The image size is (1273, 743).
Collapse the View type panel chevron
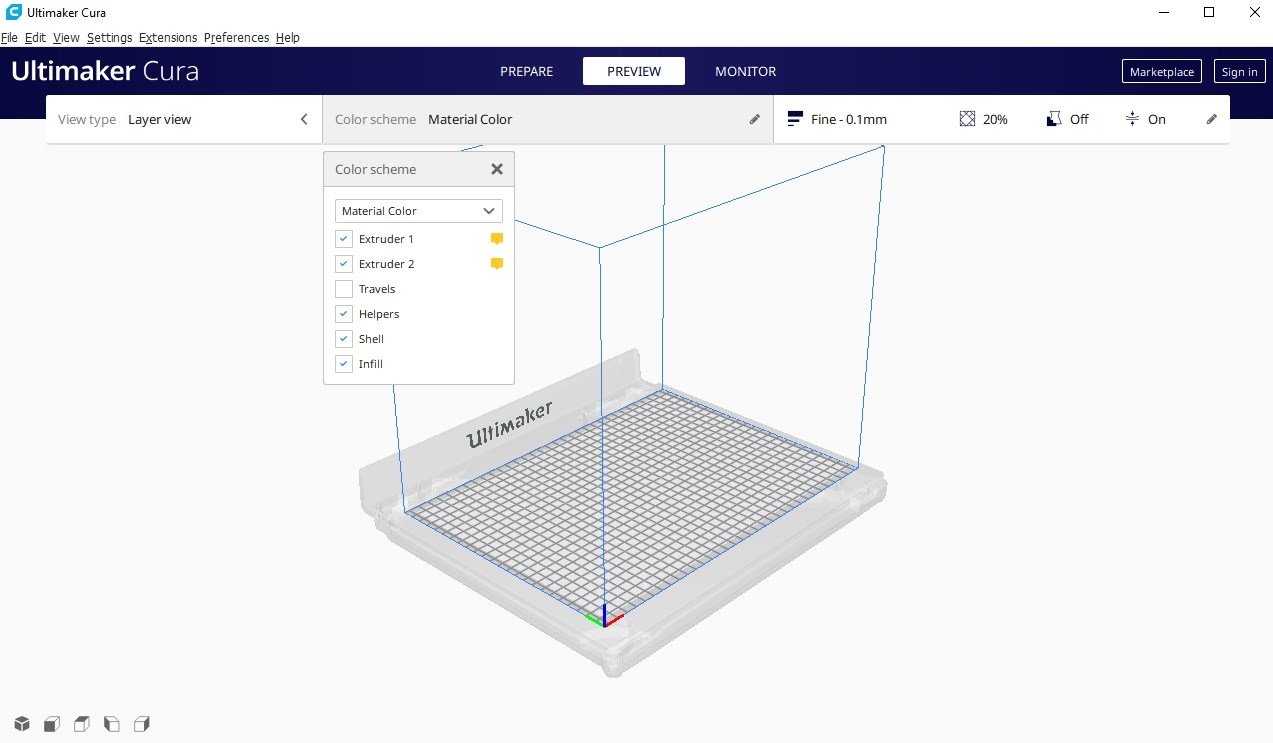(304, 119)
